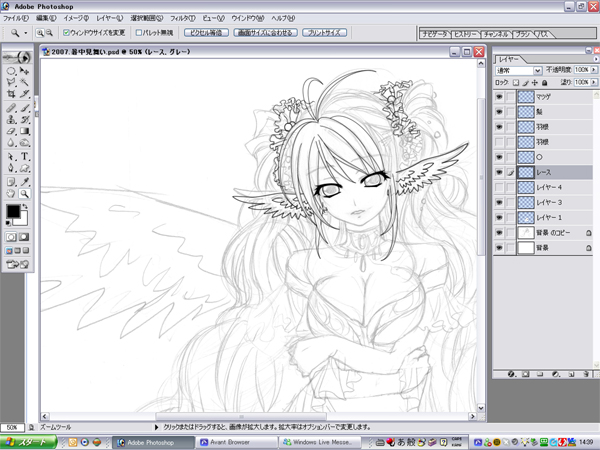
Task: Click the プリントサイズ button
Action: coord(324,33)
